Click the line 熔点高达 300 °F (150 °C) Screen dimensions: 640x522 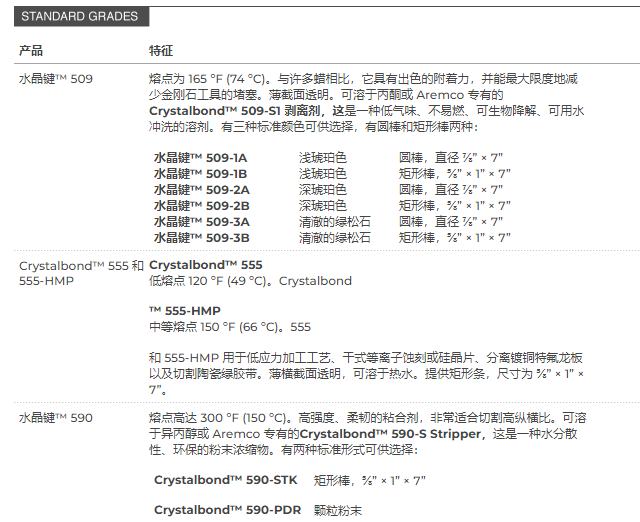[x=368, y=418]
